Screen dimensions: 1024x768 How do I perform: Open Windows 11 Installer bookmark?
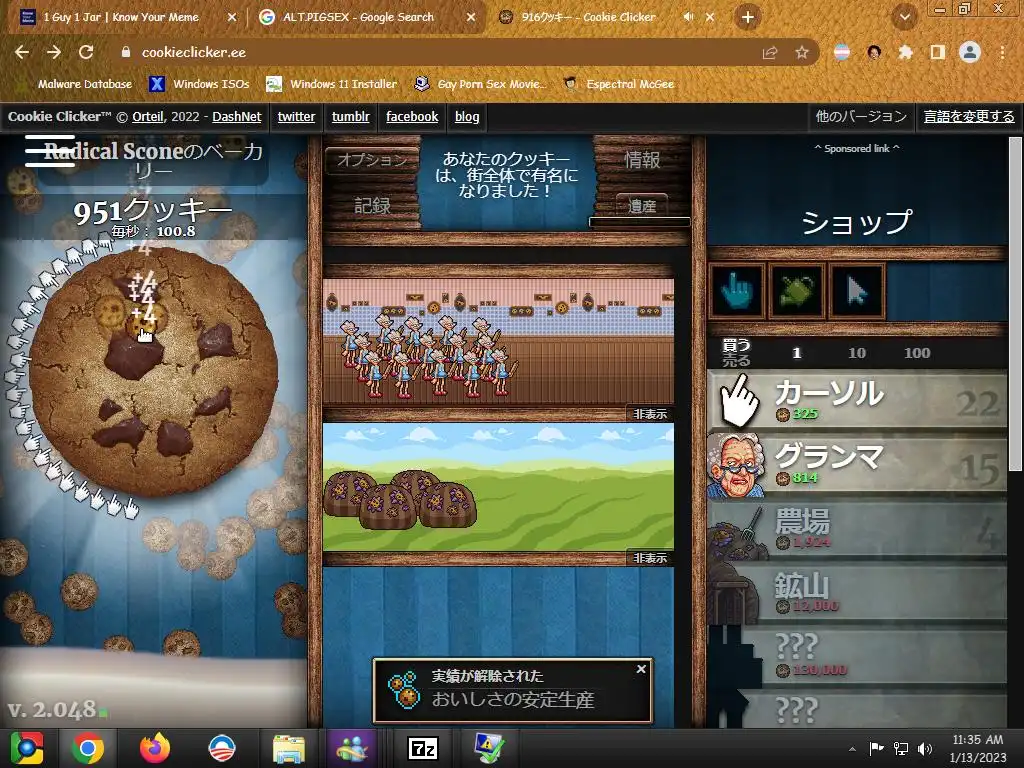tap(332, 84)
